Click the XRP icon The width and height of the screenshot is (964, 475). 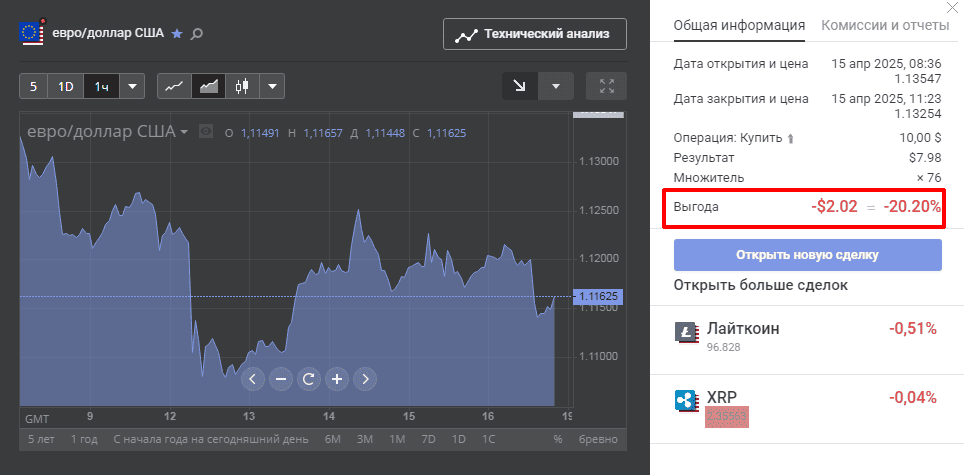[x=687, y=401]
